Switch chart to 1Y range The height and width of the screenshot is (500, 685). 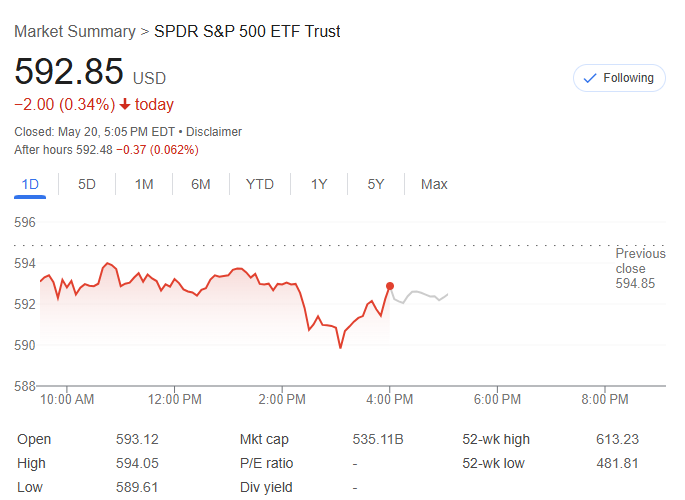click(319, 184)
